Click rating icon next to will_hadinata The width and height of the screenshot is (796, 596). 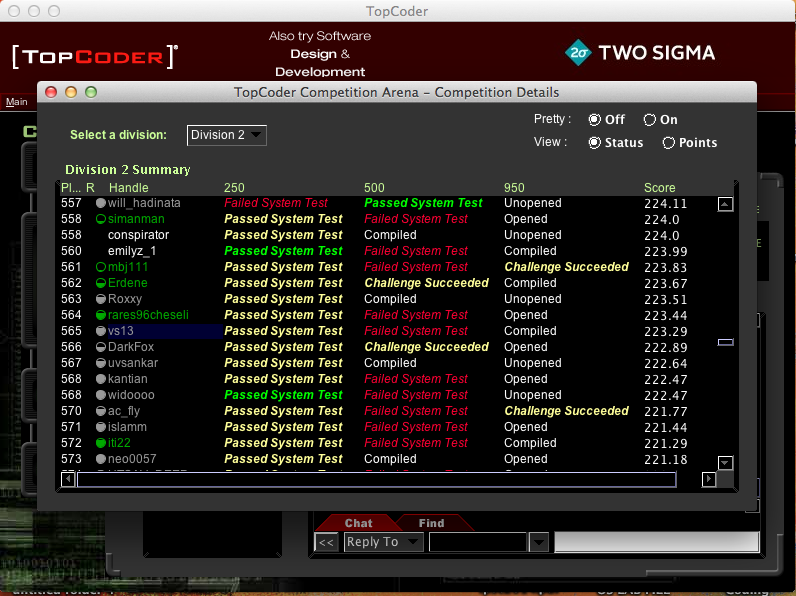pyautogui.click(x=101, y=203)
